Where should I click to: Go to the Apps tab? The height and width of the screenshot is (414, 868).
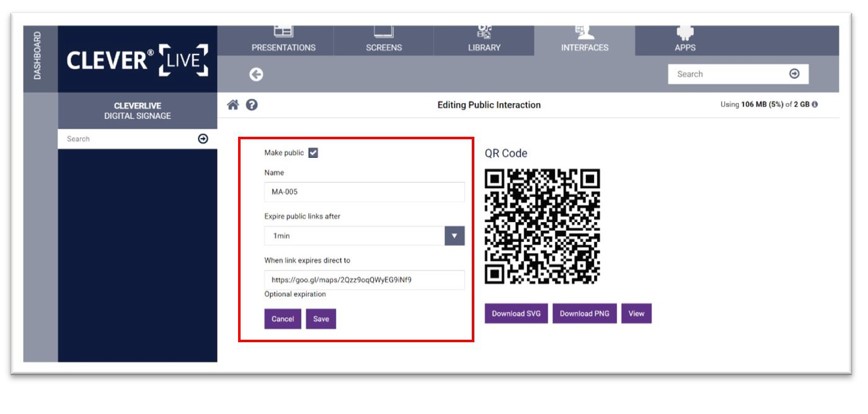[x=685, y=40]
